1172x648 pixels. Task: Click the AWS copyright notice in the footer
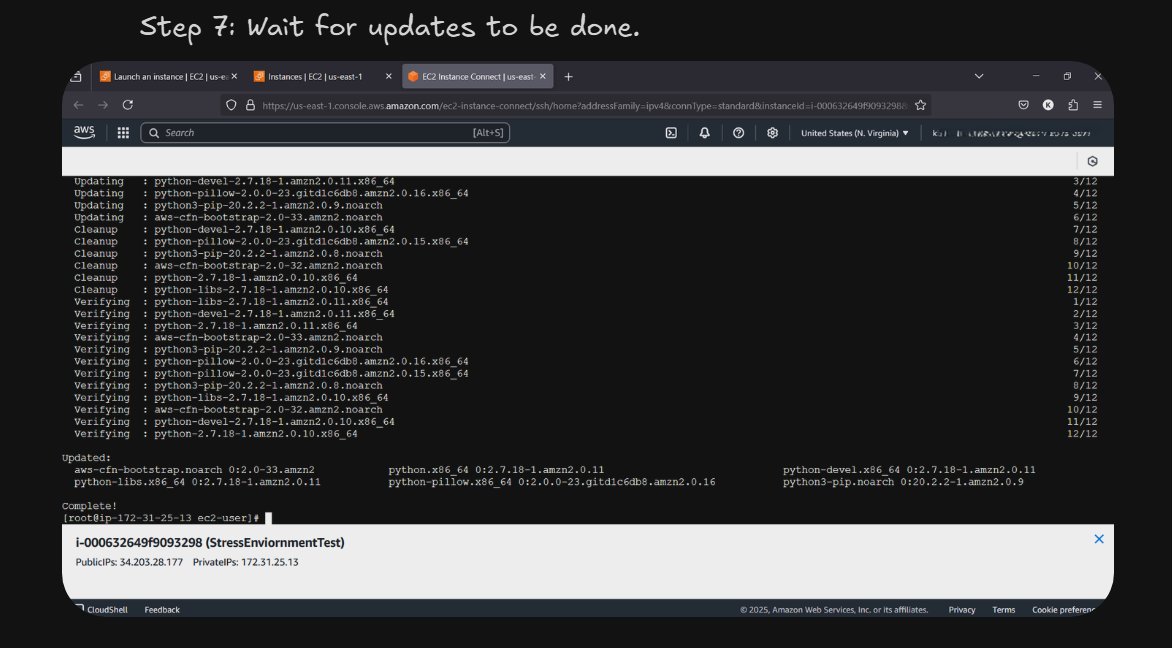click(x=834, y=610)
